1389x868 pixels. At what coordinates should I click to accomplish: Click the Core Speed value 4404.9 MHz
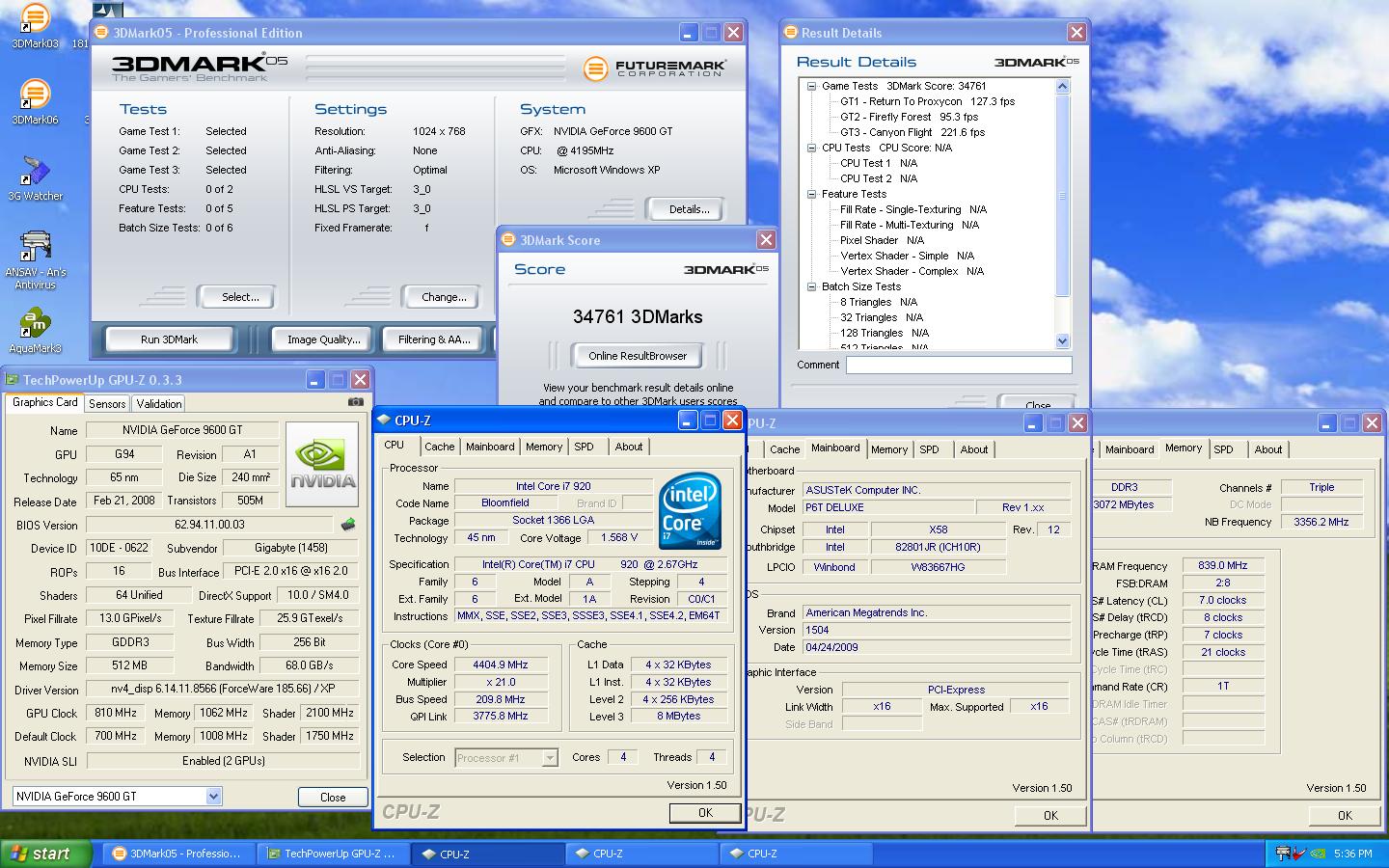(501, 665)
